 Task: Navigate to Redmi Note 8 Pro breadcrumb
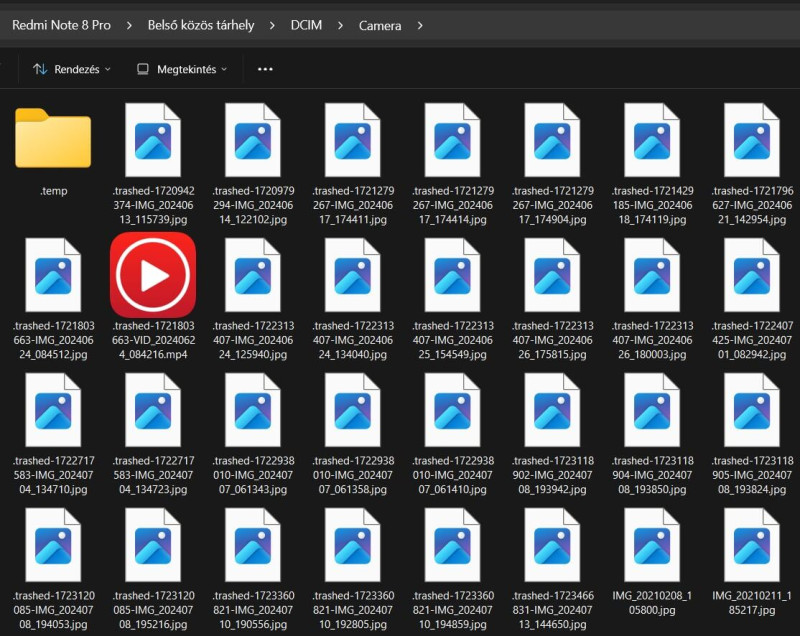pos(61,25)
